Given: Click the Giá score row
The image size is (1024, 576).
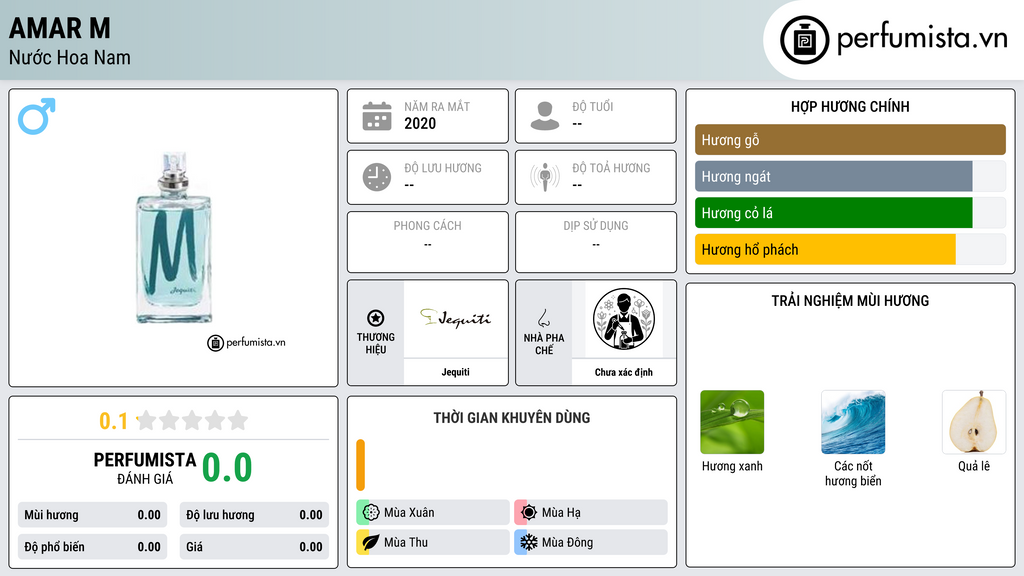Looking at the screenshot, I should pos(254,547).
